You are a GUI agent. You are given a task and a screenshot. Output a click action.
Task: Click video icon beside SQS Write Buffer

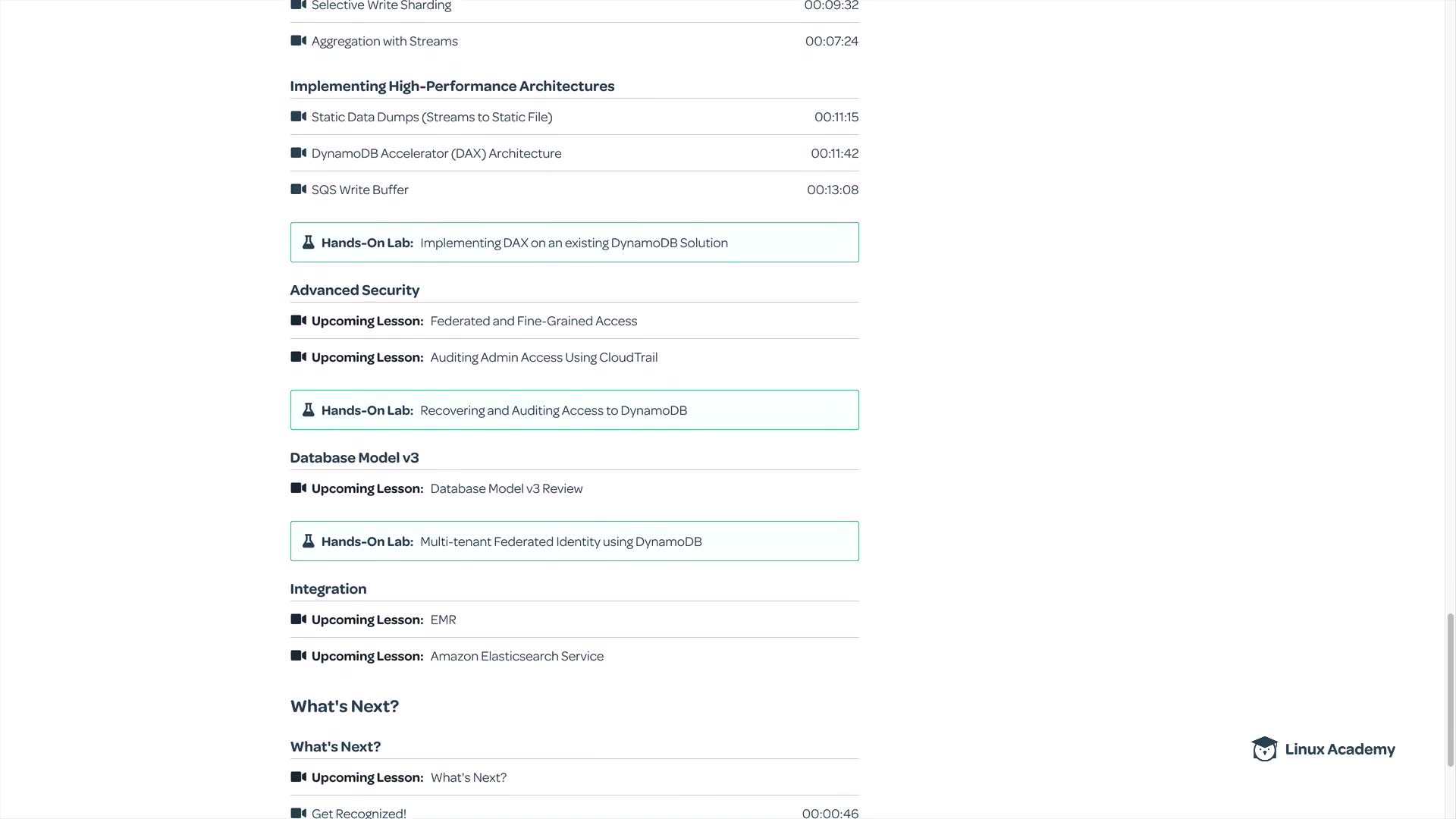tap(298, 190)
